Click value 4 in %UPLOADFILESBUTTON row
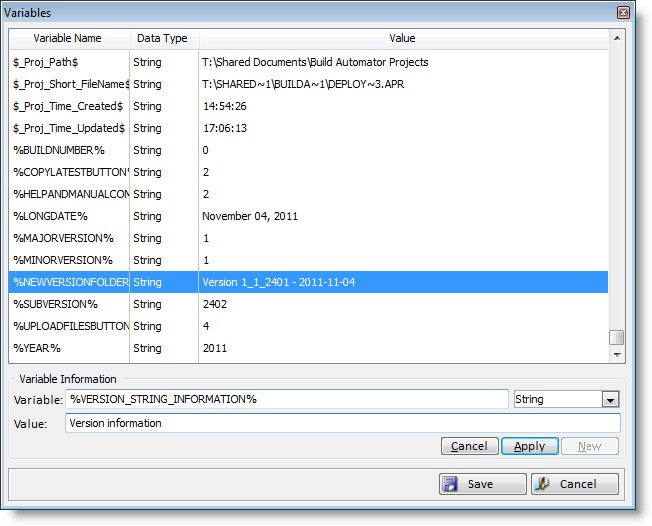652x526 pixels. (206, 326)
